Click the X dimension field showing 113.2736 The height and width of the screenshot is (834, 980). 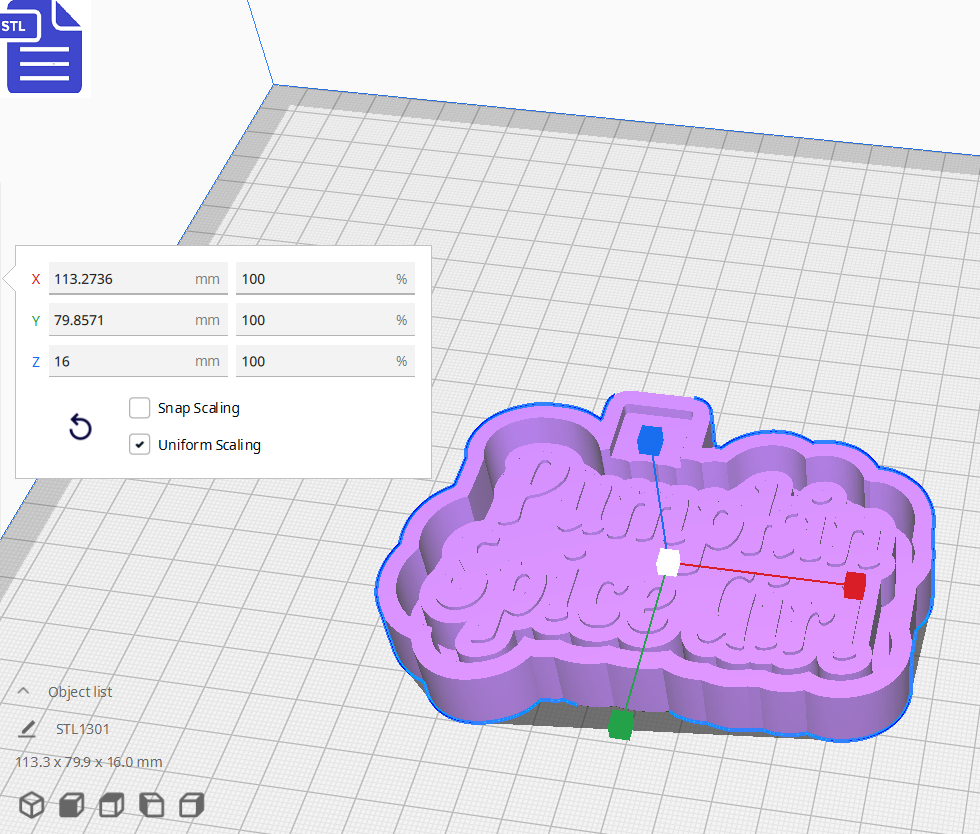(138, 278)
